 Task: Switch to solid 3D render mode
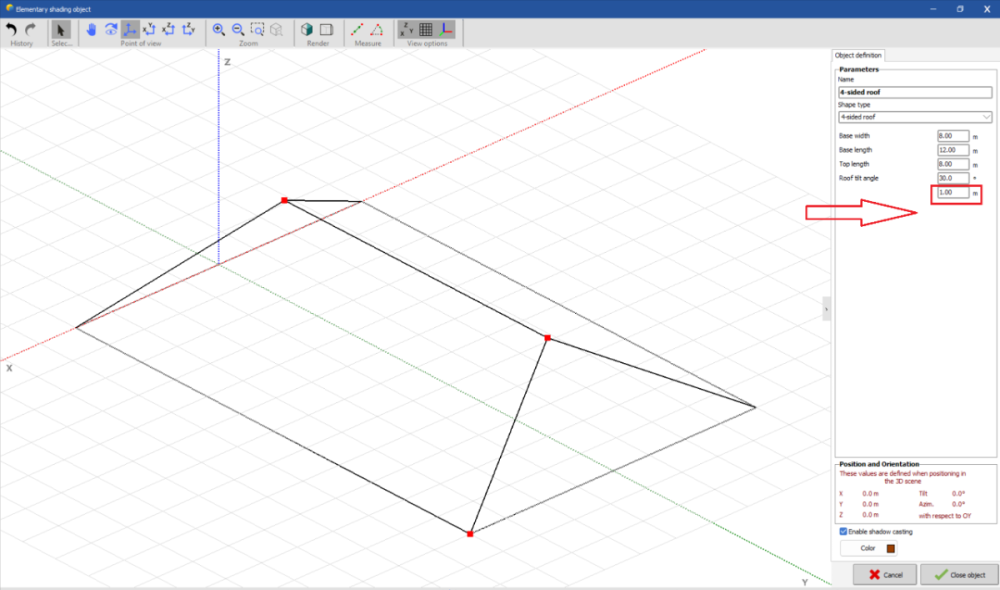(308, 29)
